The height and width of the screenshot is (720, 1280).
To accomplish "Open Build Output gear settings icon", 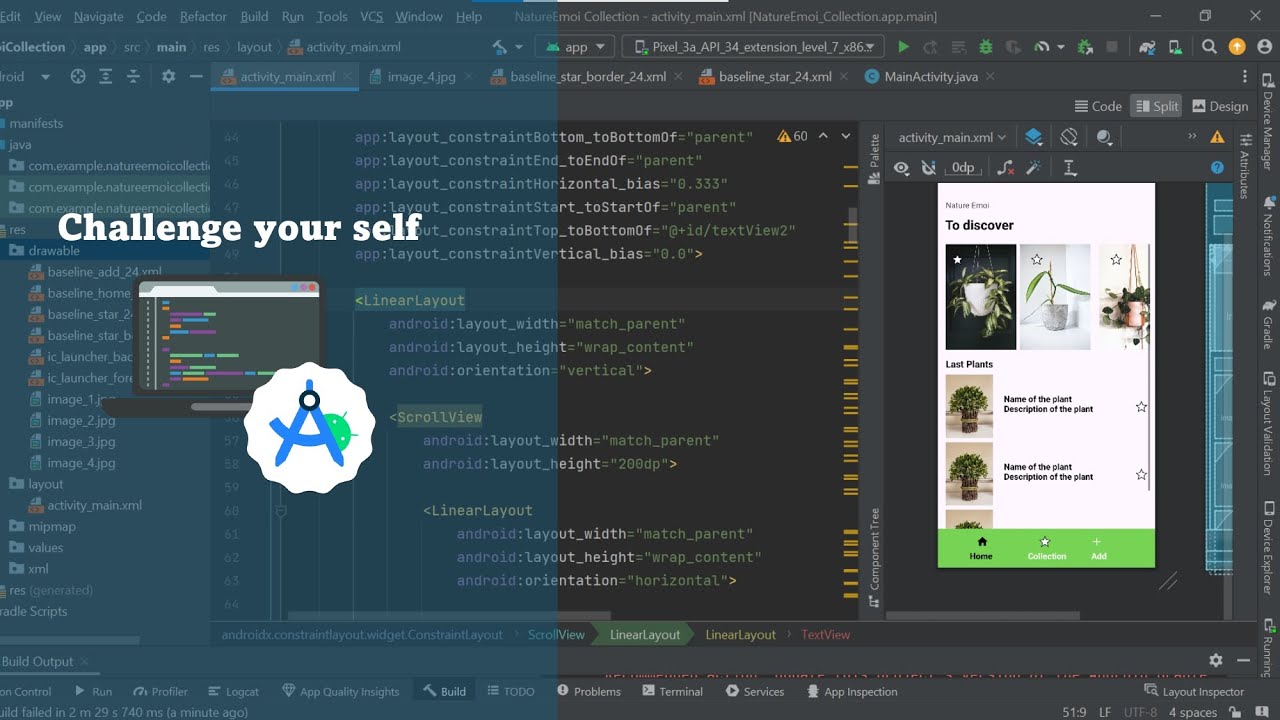I will [1216, 660].
